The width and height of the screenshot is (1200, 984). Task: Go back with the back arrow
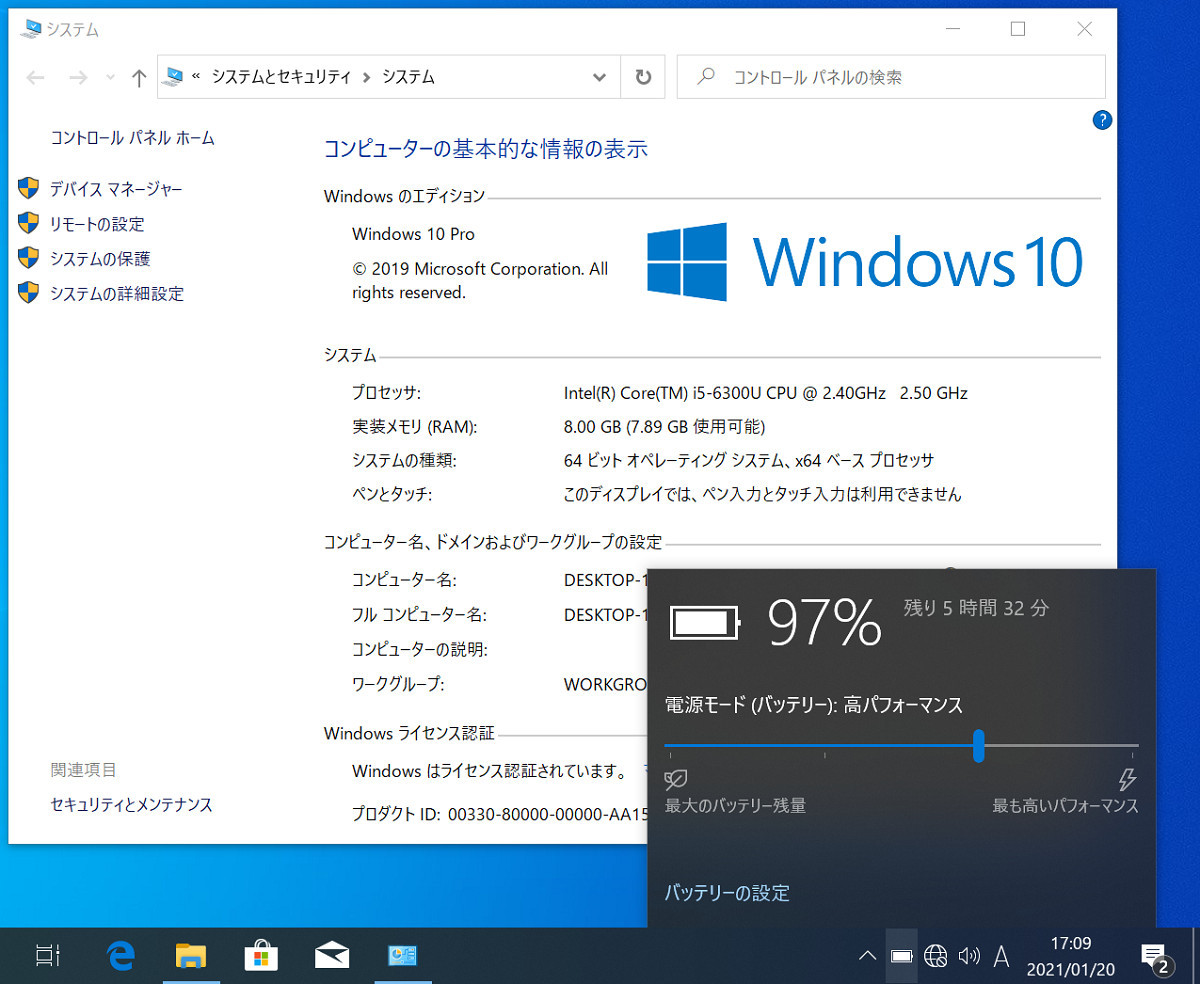pos(35,77)
